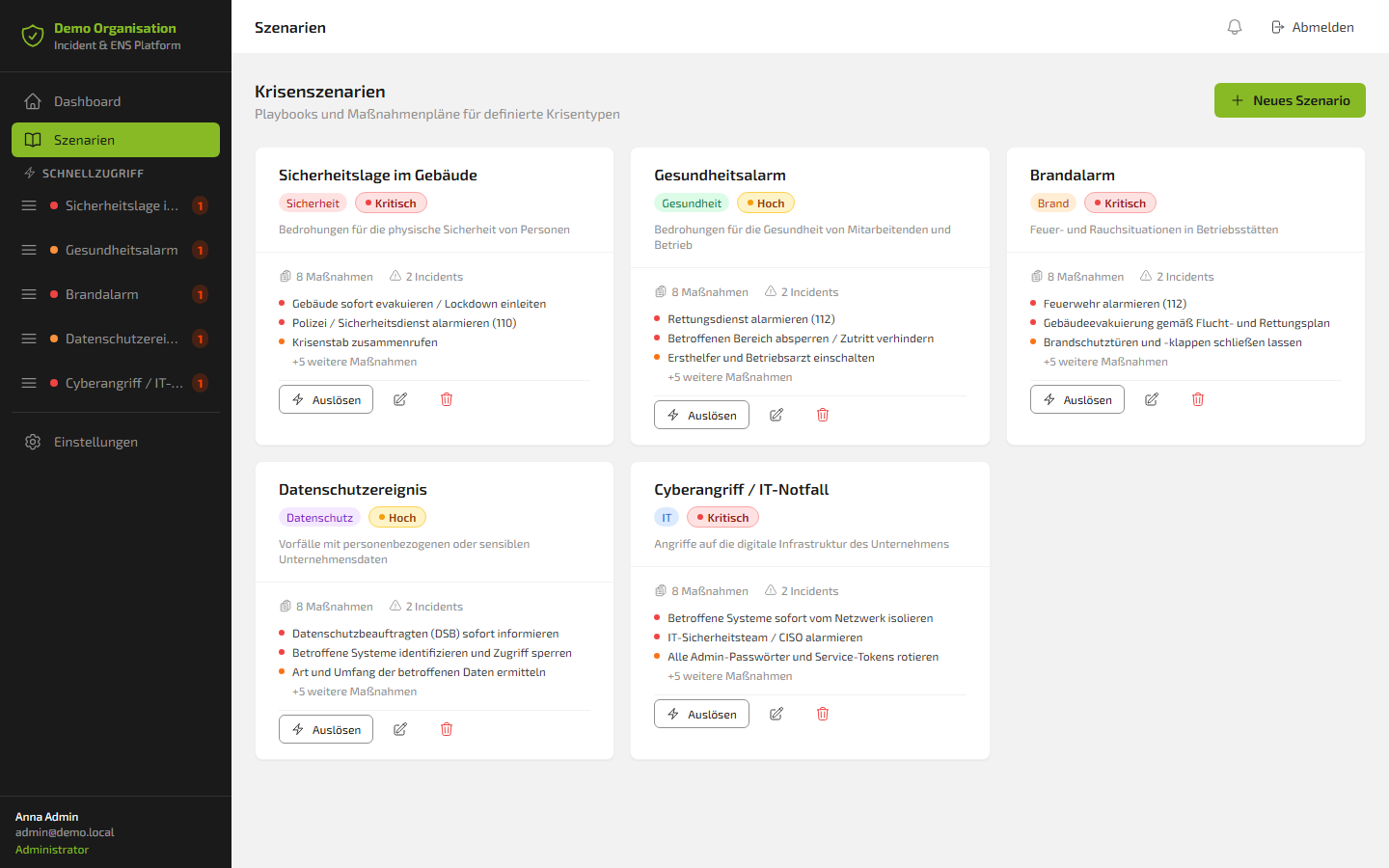This screenshot has width=1389, height=868.
Task: Click 'IT-Sicherheitsteam / CISO alarmieren' measure
Action: coord(765,637)
